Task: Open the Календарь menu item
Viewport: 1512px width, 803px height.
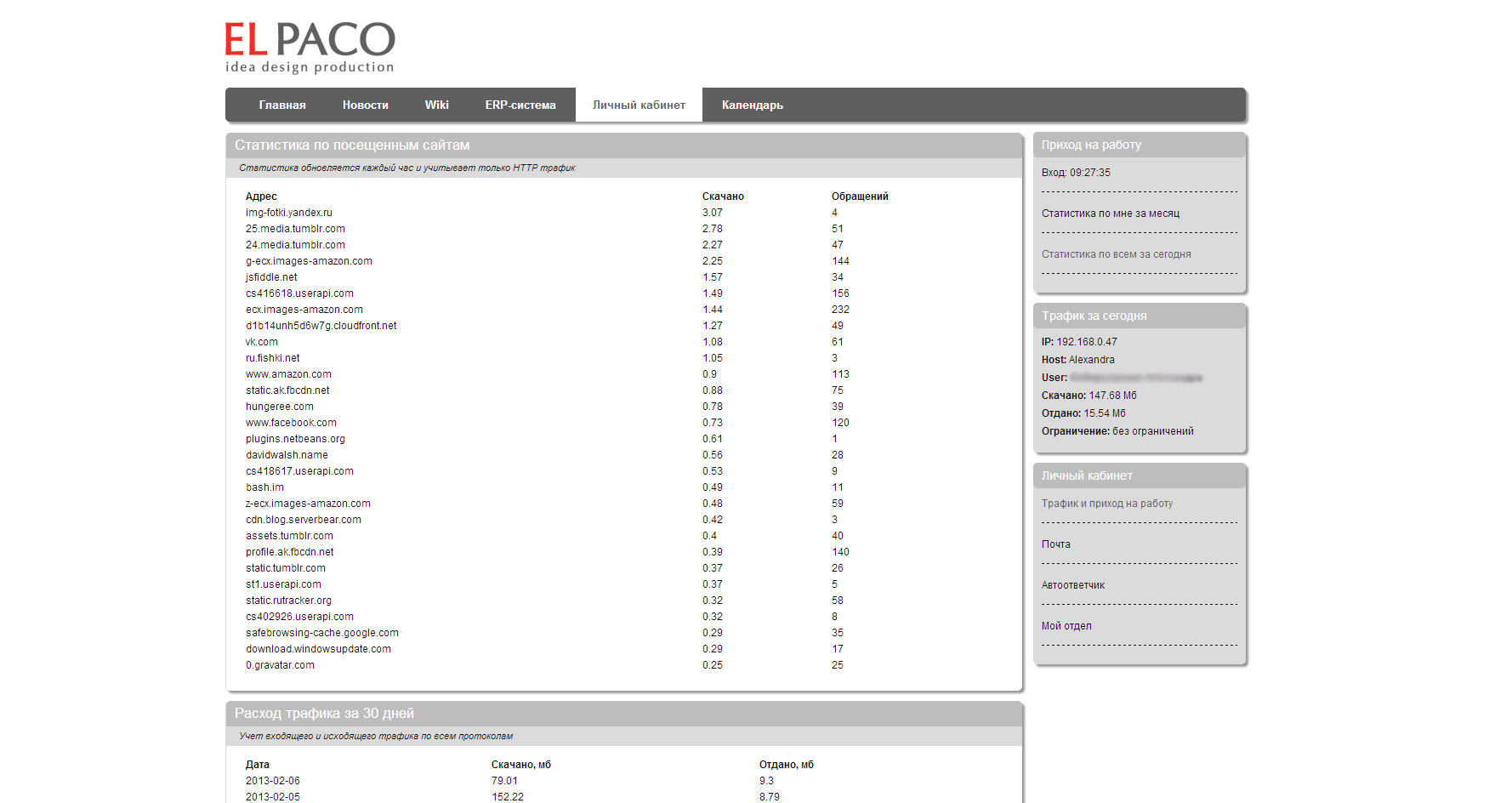Action: click(x=752, y=105)
